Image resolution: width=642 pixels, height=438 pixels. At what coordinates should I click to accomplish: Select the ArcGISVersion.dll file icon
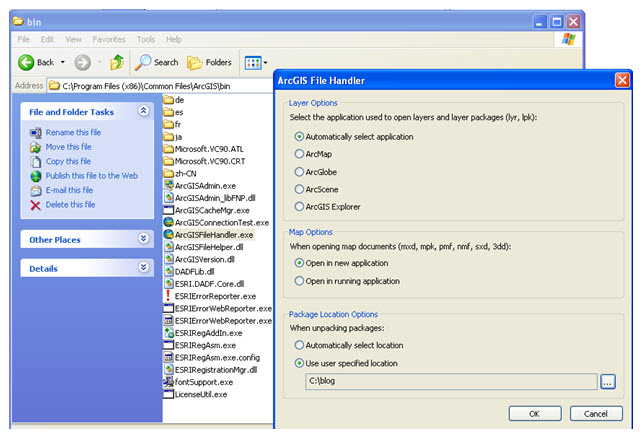(169, 259)
